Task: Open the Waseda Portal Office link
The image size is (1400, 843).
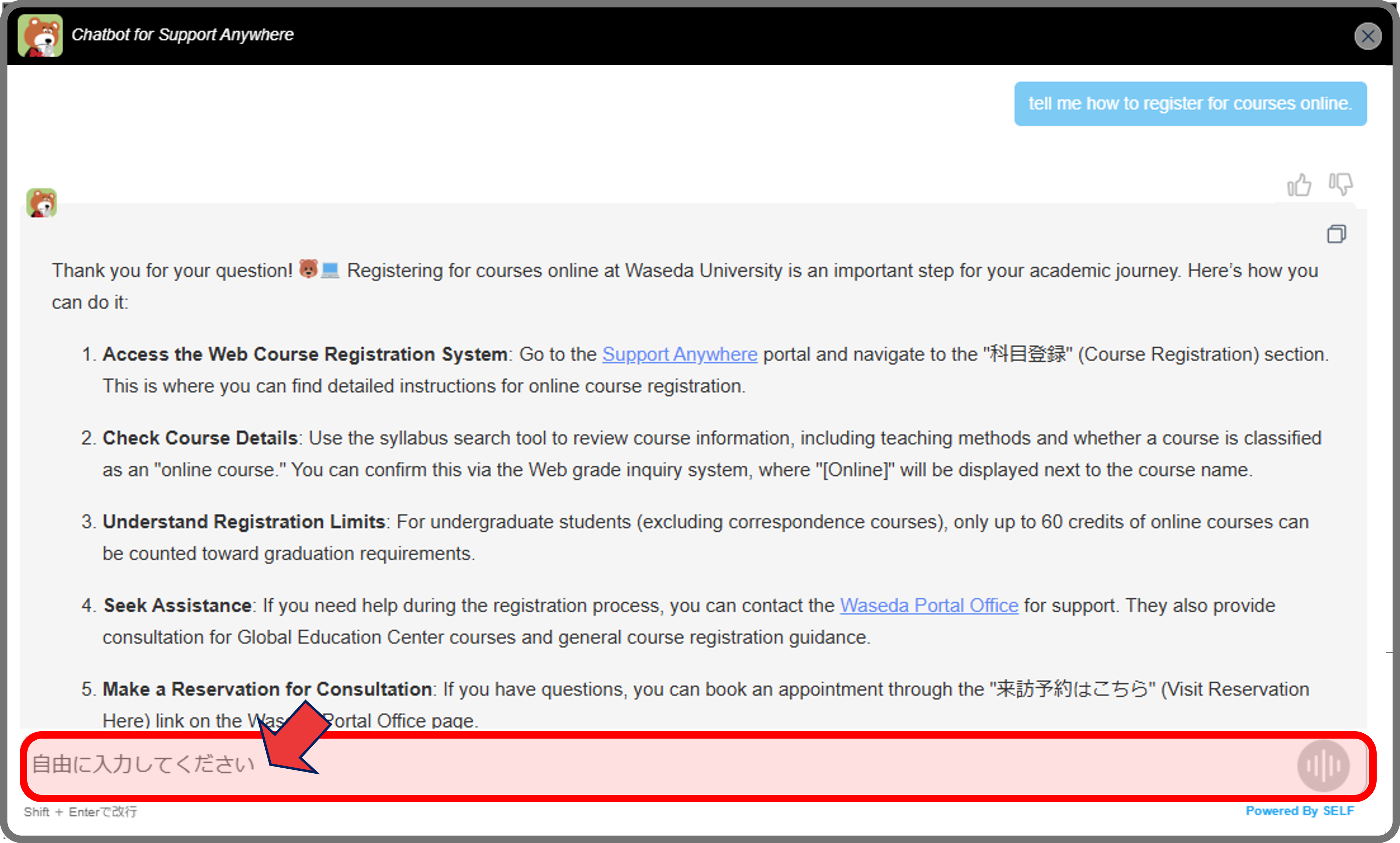Action: point(929,606)
